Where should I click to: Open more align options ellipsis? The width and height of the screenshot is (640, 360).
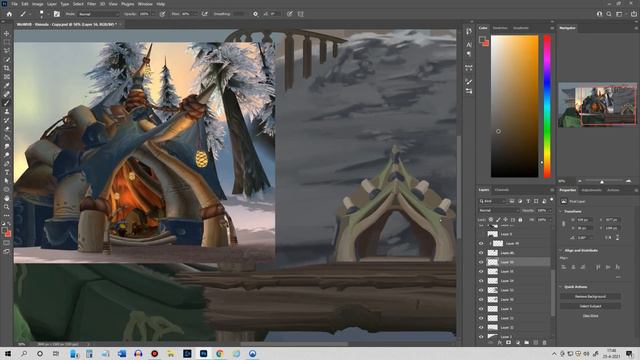click(618, 277)
